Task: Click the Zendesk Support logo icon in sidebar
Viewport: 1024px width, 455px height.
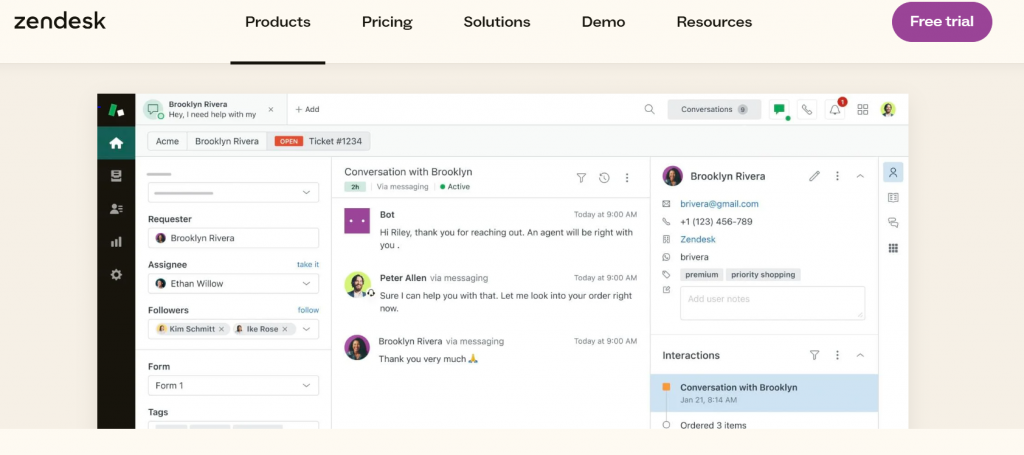Action: click(x=116, y=110)
